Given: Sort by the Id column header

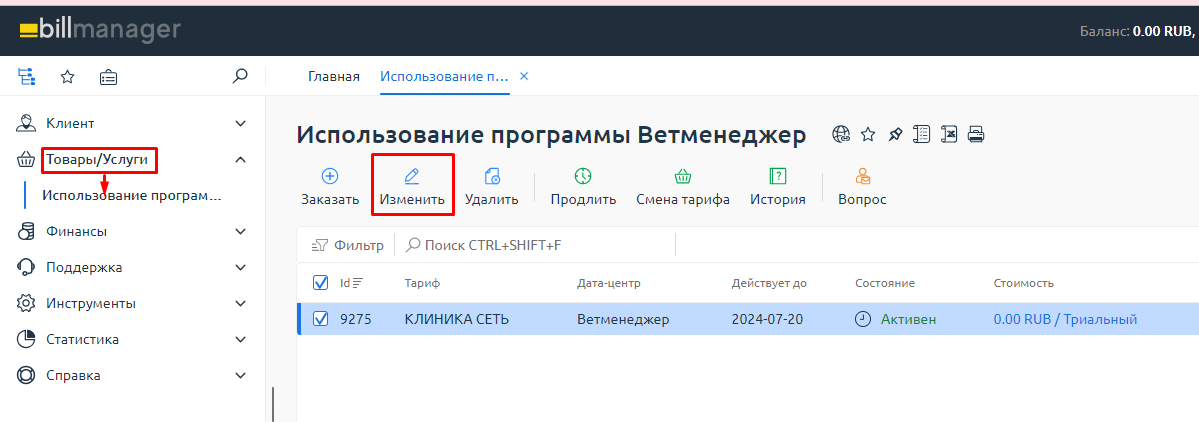Looking at the screenshot, I should (351, 283).
